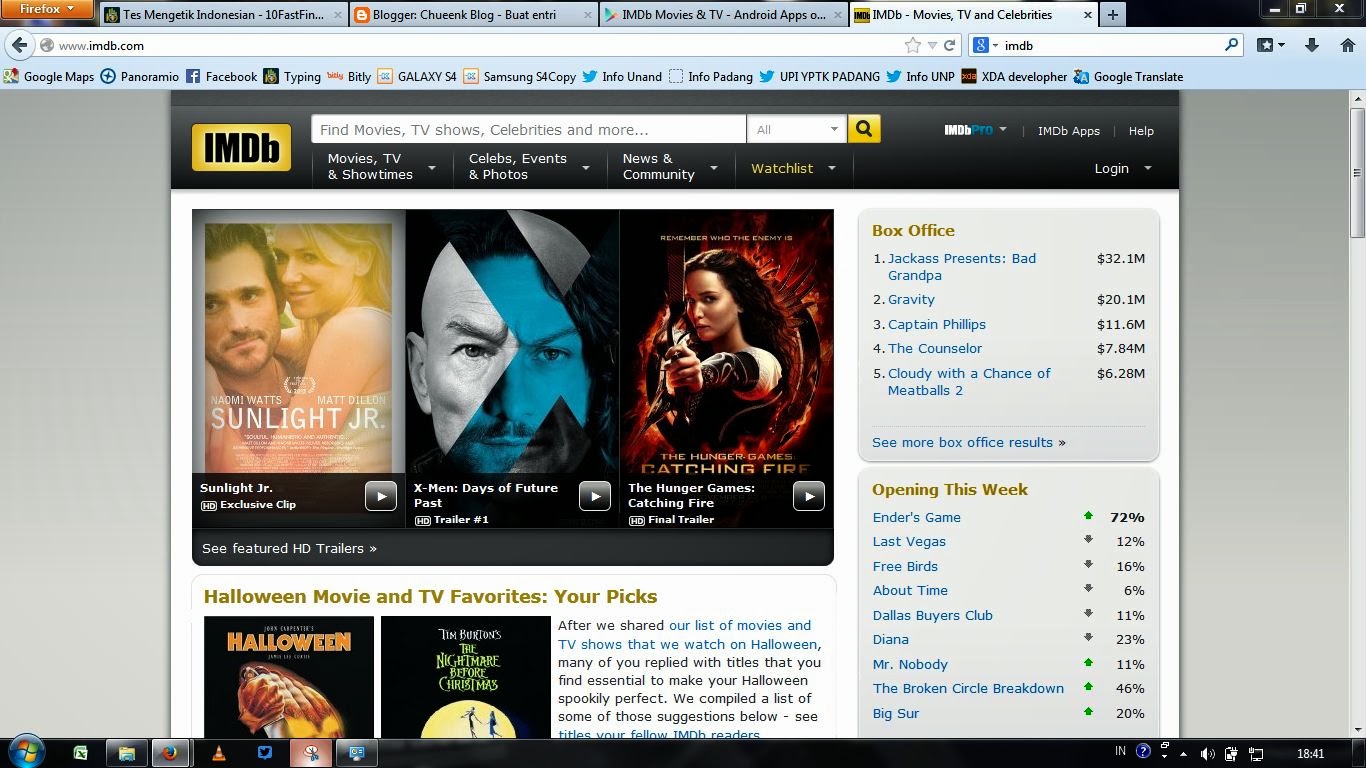Open the Facebook bookmark
This screenshot has width=1366, height=768.
pyautogui.click(x=221, y=76)
